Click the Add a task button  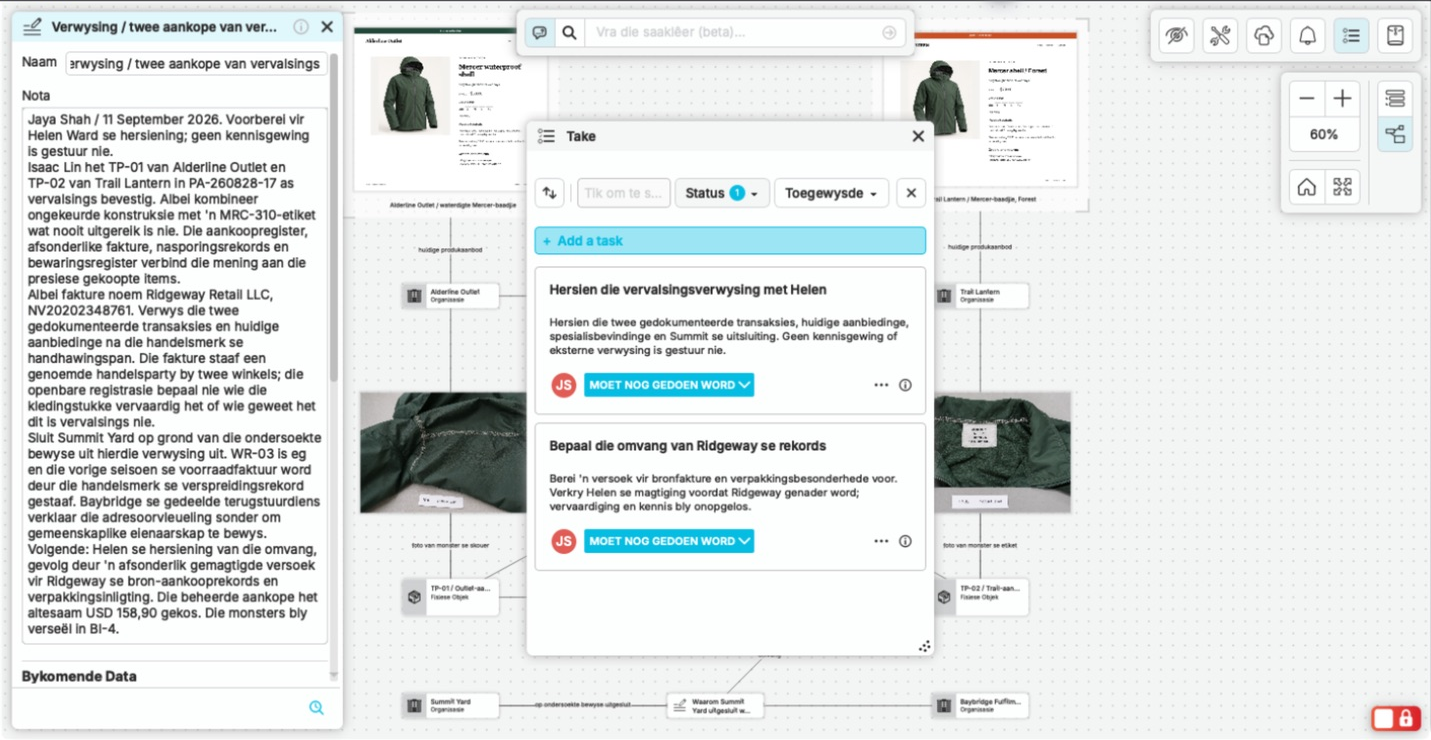(730, 241)
